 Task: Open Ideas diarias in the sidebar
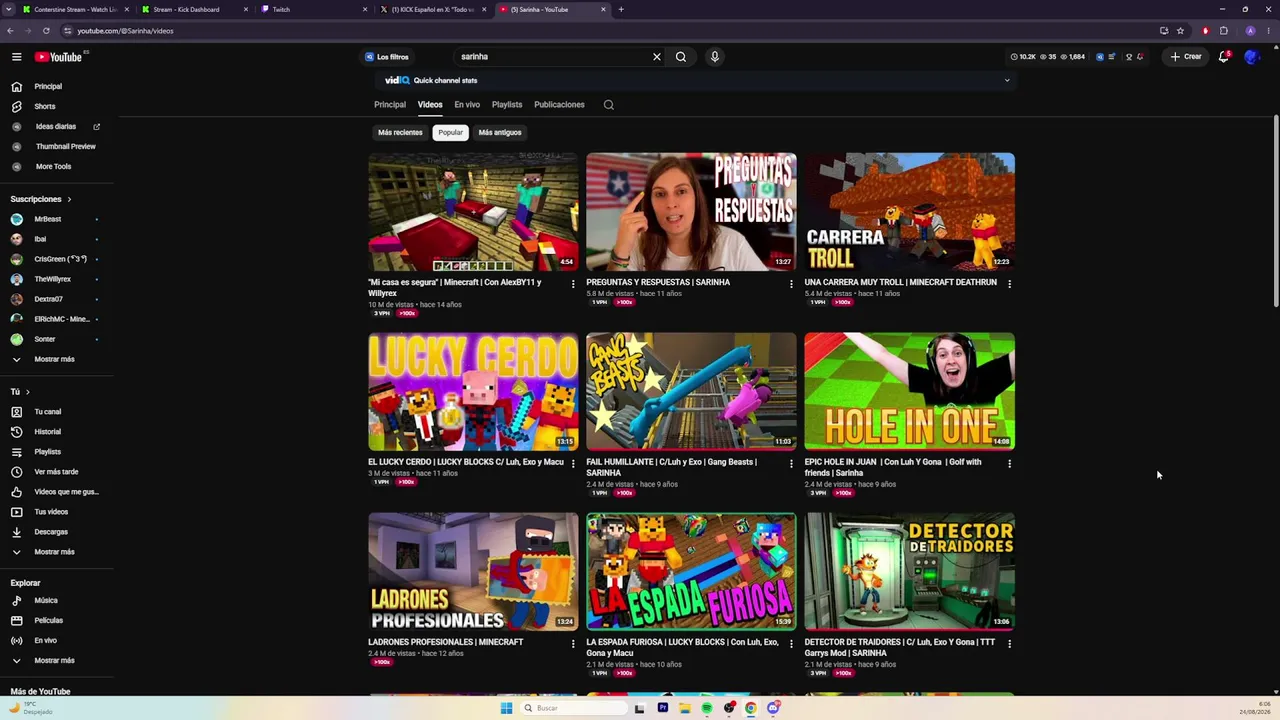pyautogui.click(x=57, y=127)
